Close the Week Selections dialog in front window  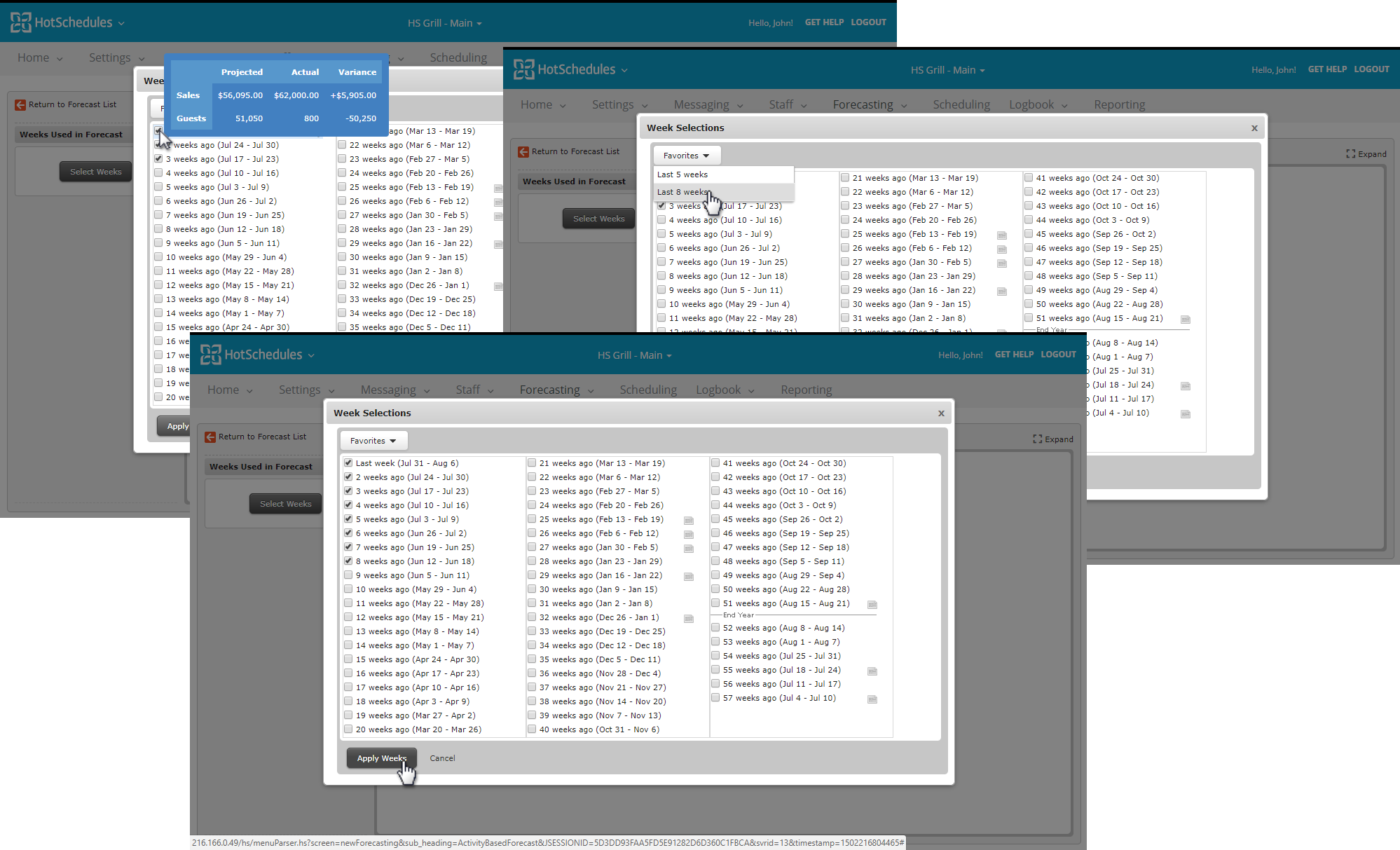[x=941, y=413]
